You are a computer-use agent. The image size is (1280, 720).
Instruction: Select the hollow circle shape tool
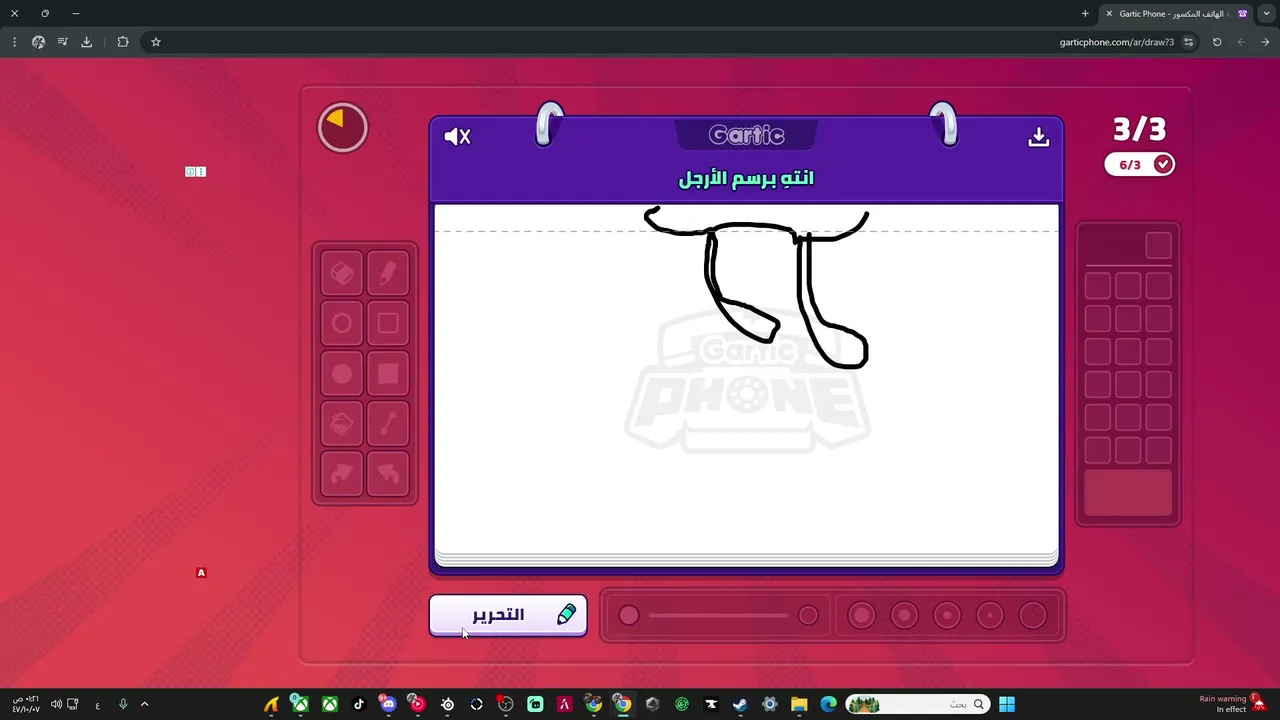[x=342, y=323]
